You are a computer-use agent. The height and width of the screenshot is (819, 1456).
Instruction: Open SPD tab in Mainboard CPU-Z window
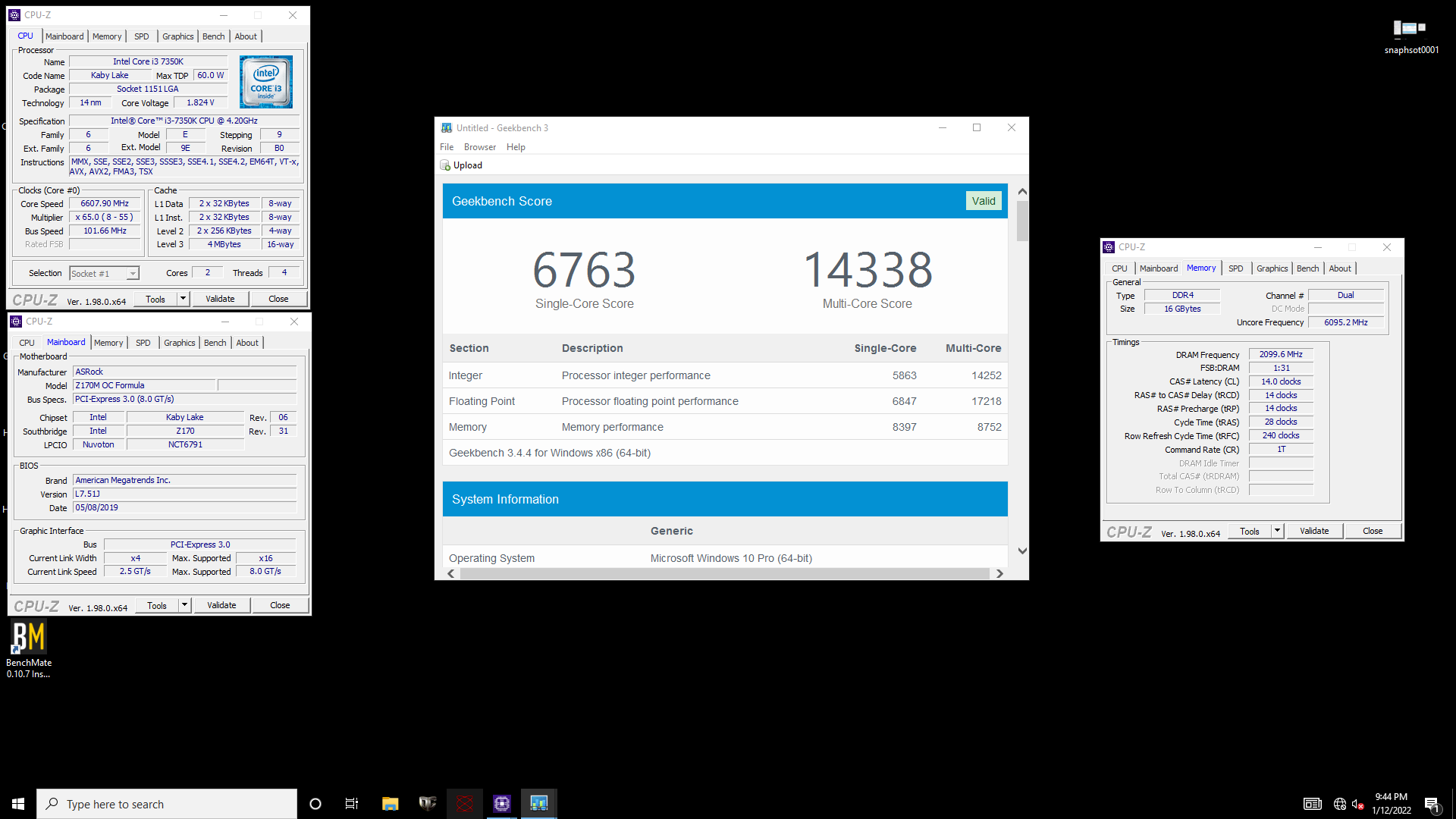click(x=143, y=343)
